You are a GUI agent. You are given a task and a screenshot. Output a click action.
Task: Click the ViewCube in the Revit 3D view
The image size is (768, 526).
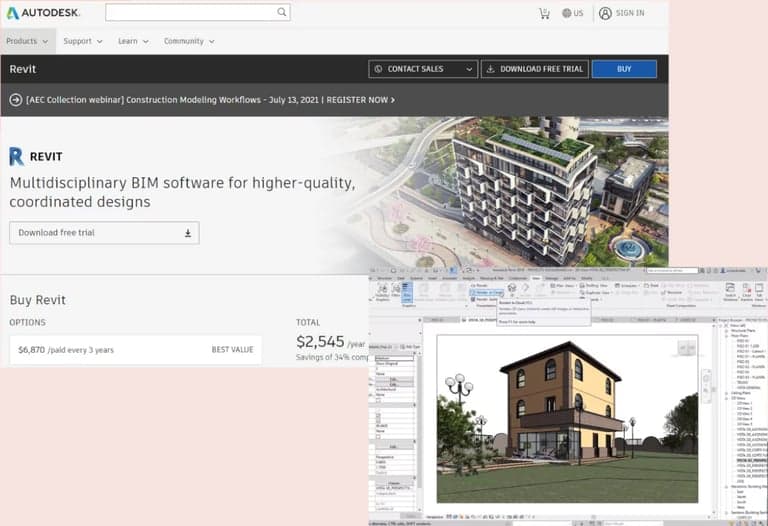click(687, 348)
